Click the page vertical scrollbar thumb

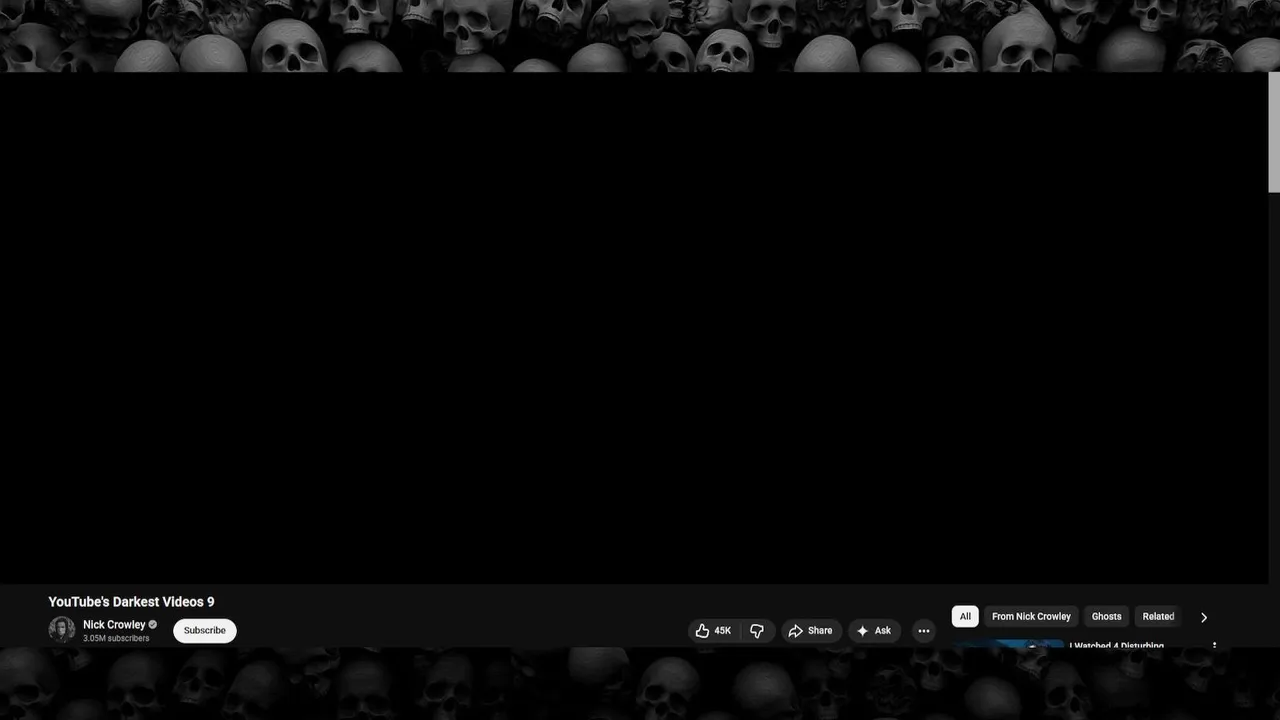point(1274,132)
